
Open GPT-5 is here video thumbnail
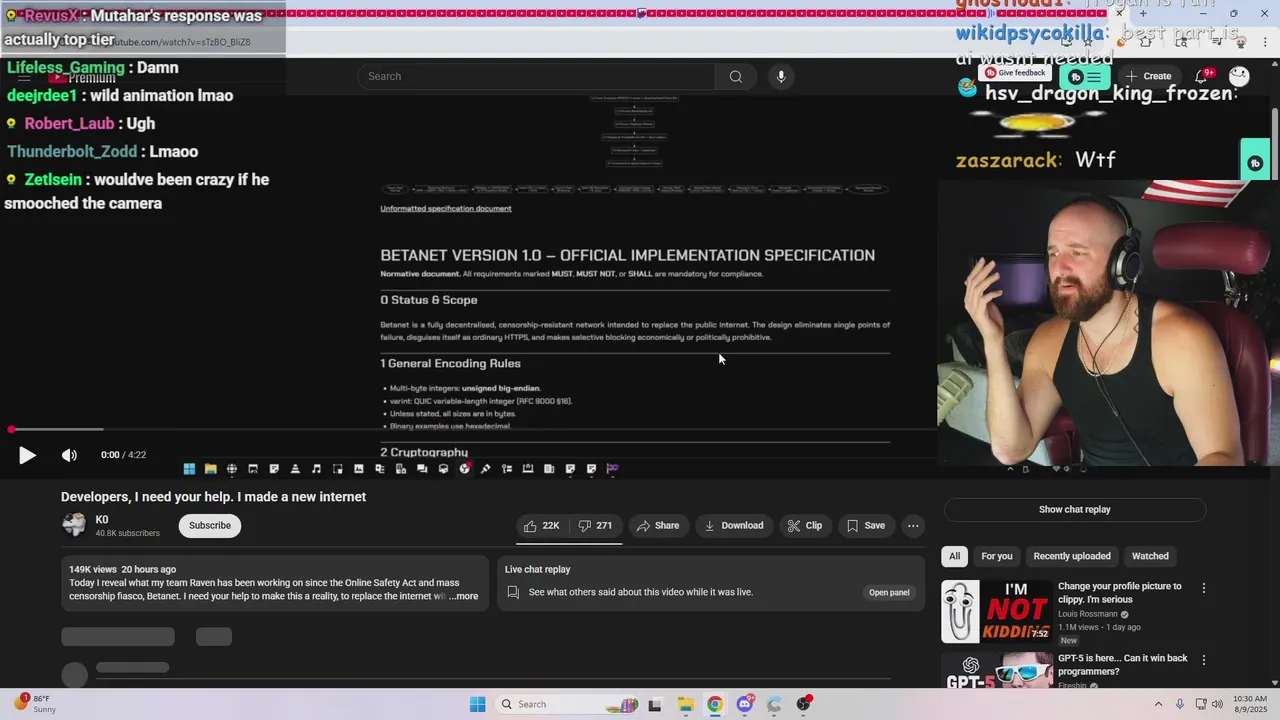click(x=997, y=669)
